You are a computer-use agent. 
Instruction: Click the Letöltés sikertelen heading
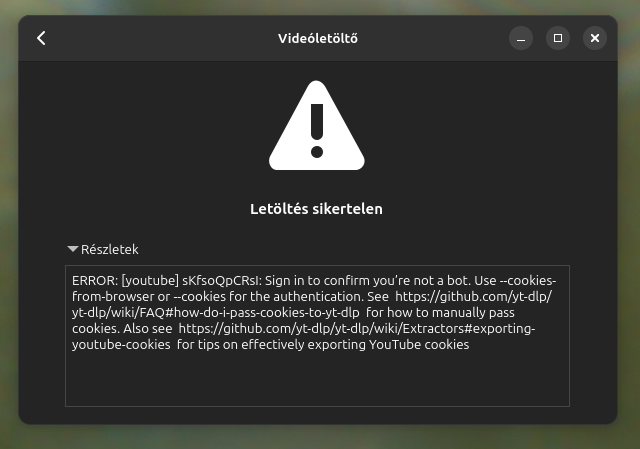(316, 209)
